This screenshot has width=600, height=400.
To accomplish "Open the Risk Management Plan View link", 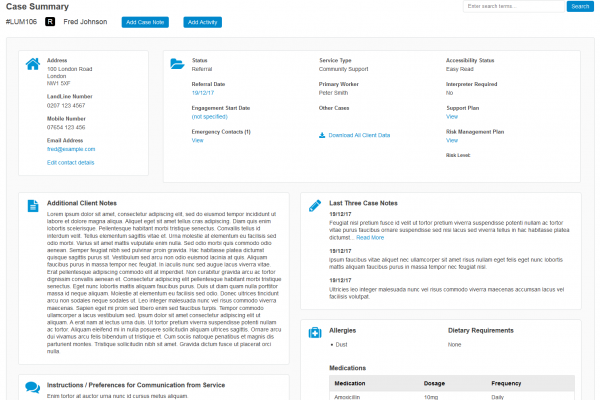I will 451,141.
